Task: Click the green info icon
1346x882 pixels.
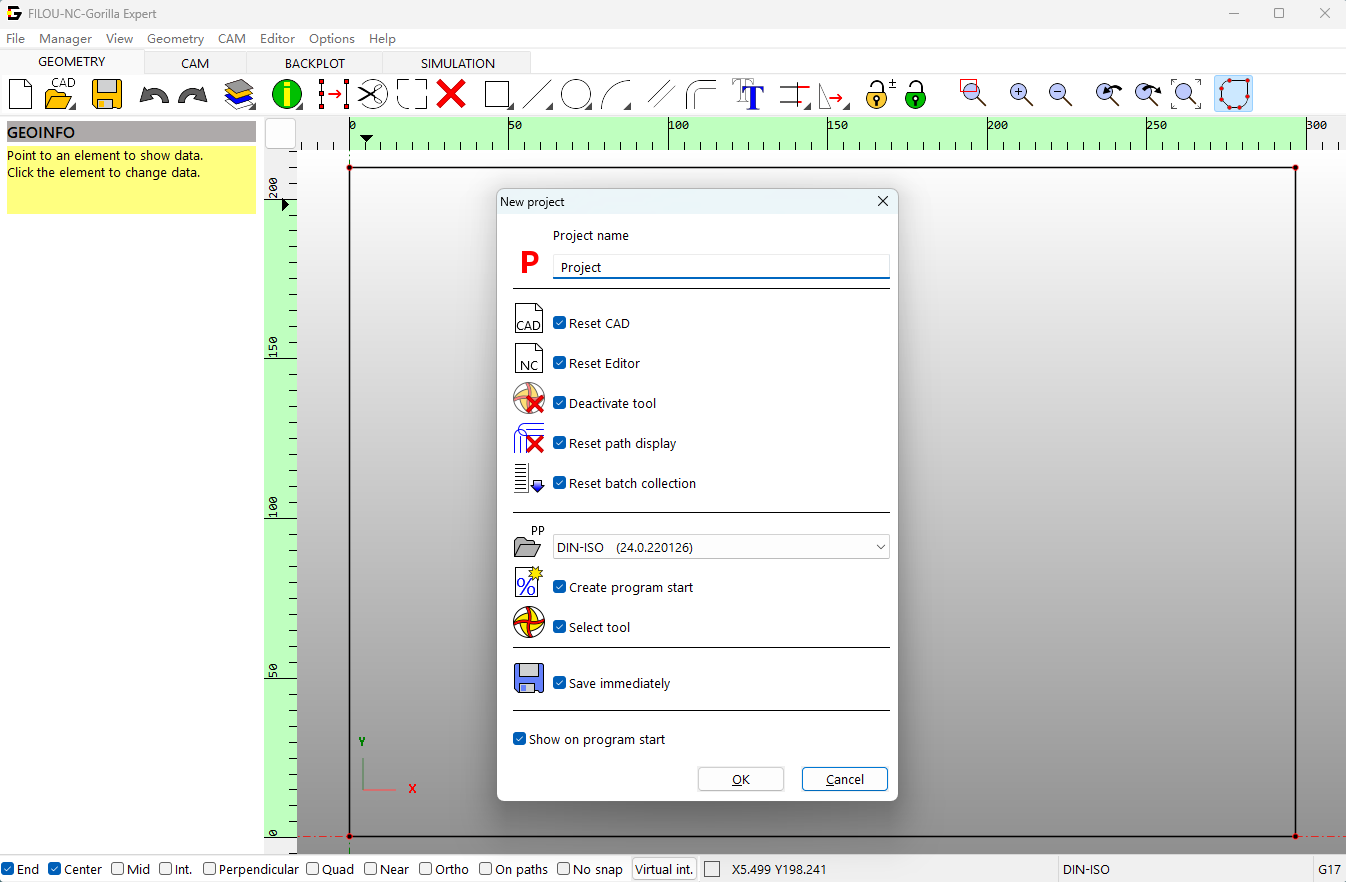Action: [287, 95]
